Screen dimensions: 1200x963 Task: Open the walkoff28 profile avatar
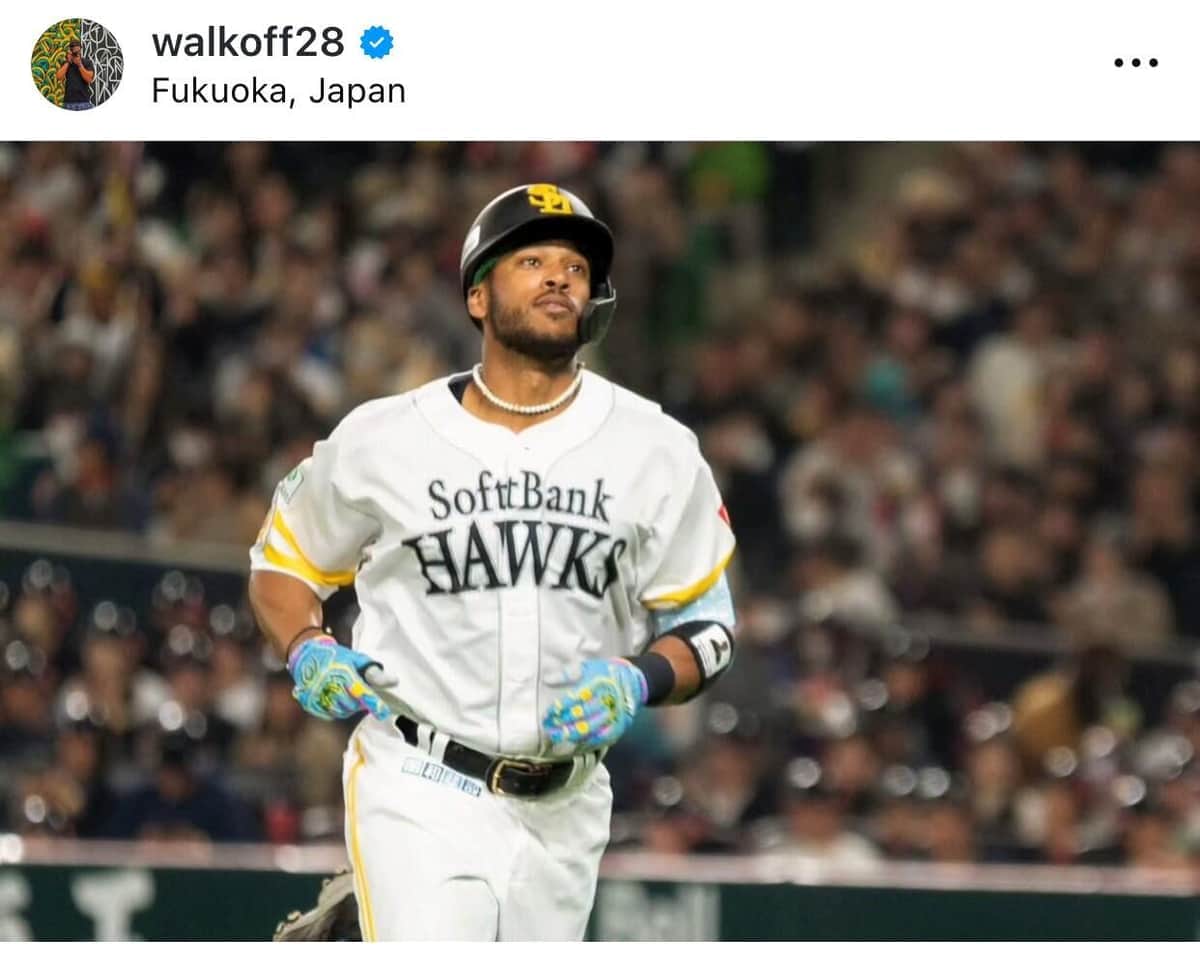(x=77, y=64)
